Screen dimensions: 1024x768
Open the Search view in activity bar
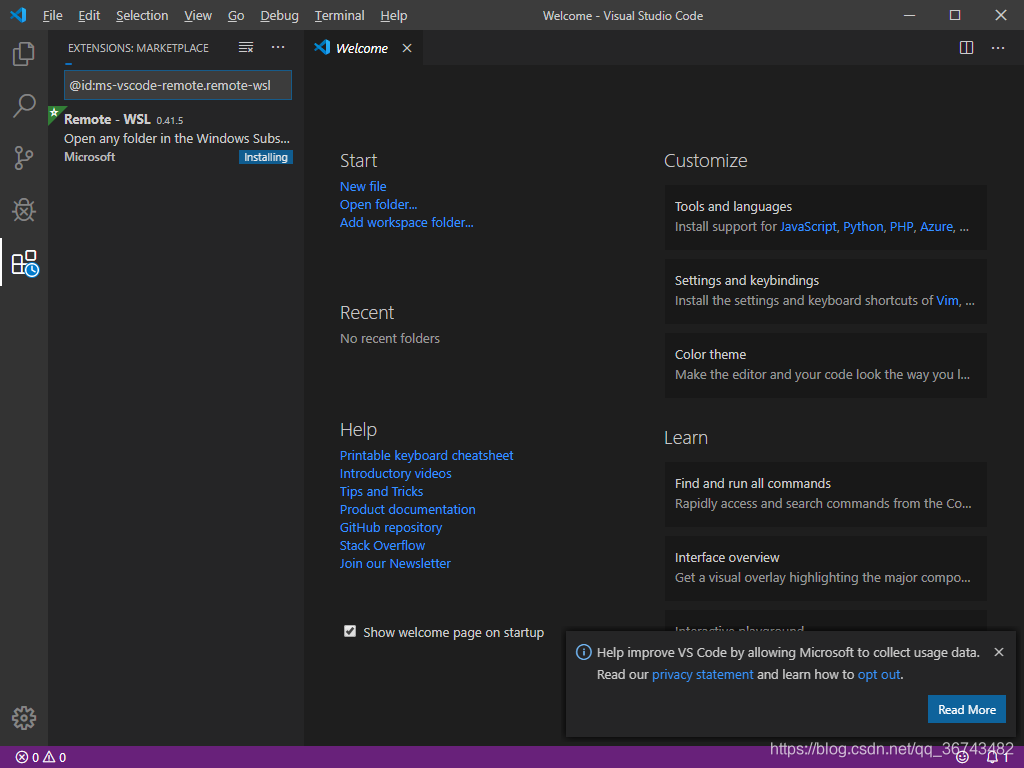24,105
